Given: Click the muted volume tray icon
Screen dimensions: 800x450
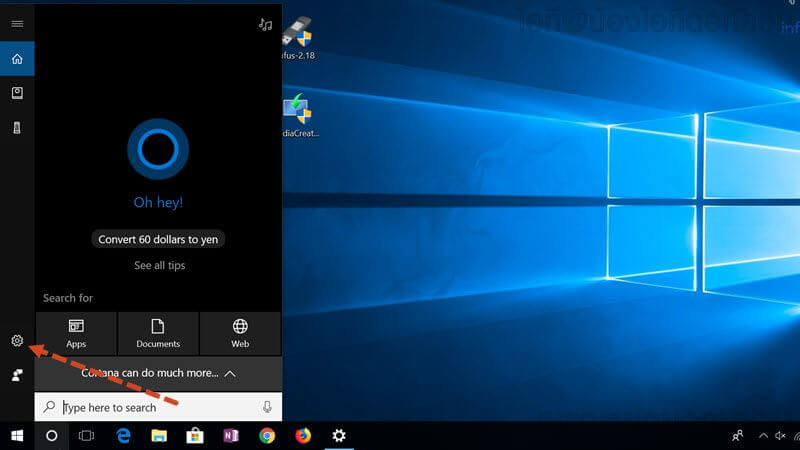Looking at the screenshot, I should pos(780,436).
